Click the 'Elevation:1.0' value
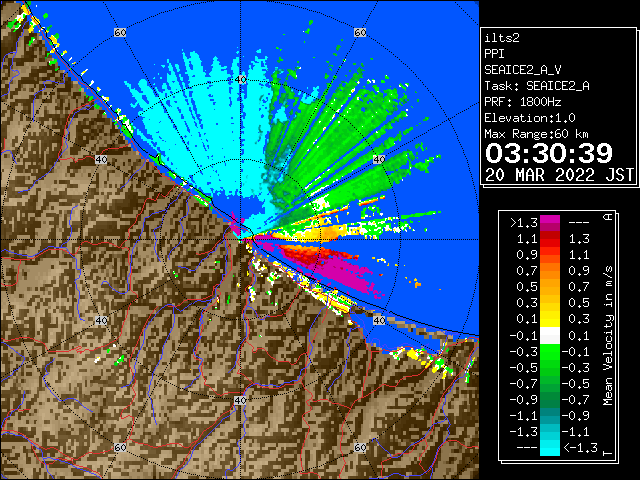Viewport: 640px width, 480px height. (530, 118)
